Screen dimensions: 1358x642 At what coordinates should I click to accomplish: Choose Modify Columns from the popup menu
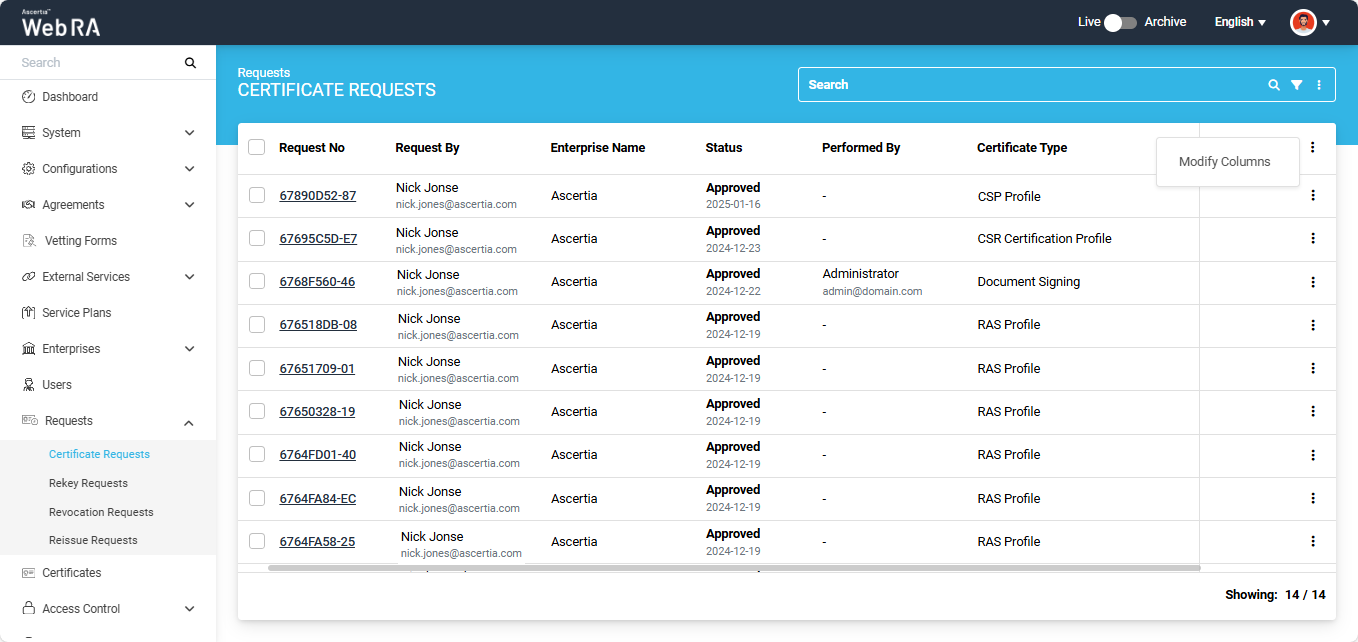click(1224, 162)
